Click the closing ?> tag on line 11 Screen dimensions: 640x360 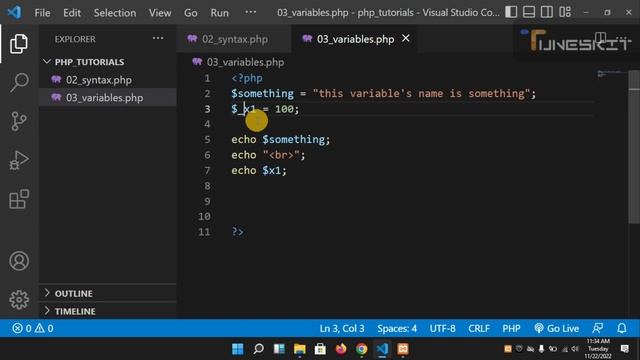pos(237,232)
